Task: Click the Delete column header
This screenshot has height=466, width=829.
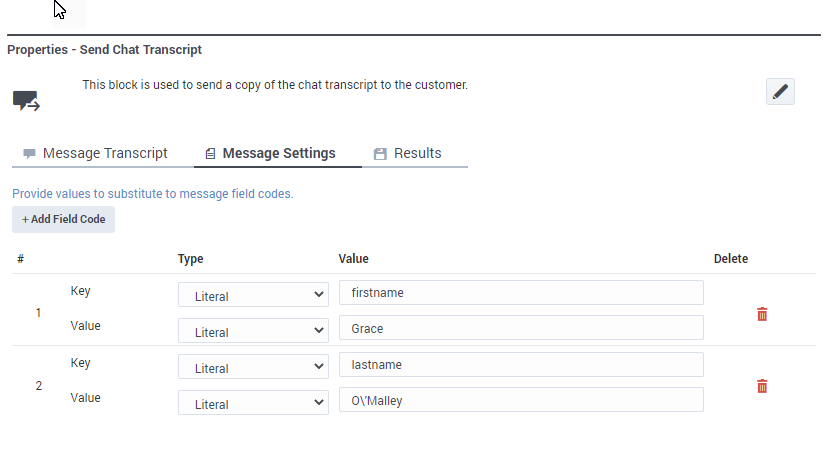Action: (730, 259)
